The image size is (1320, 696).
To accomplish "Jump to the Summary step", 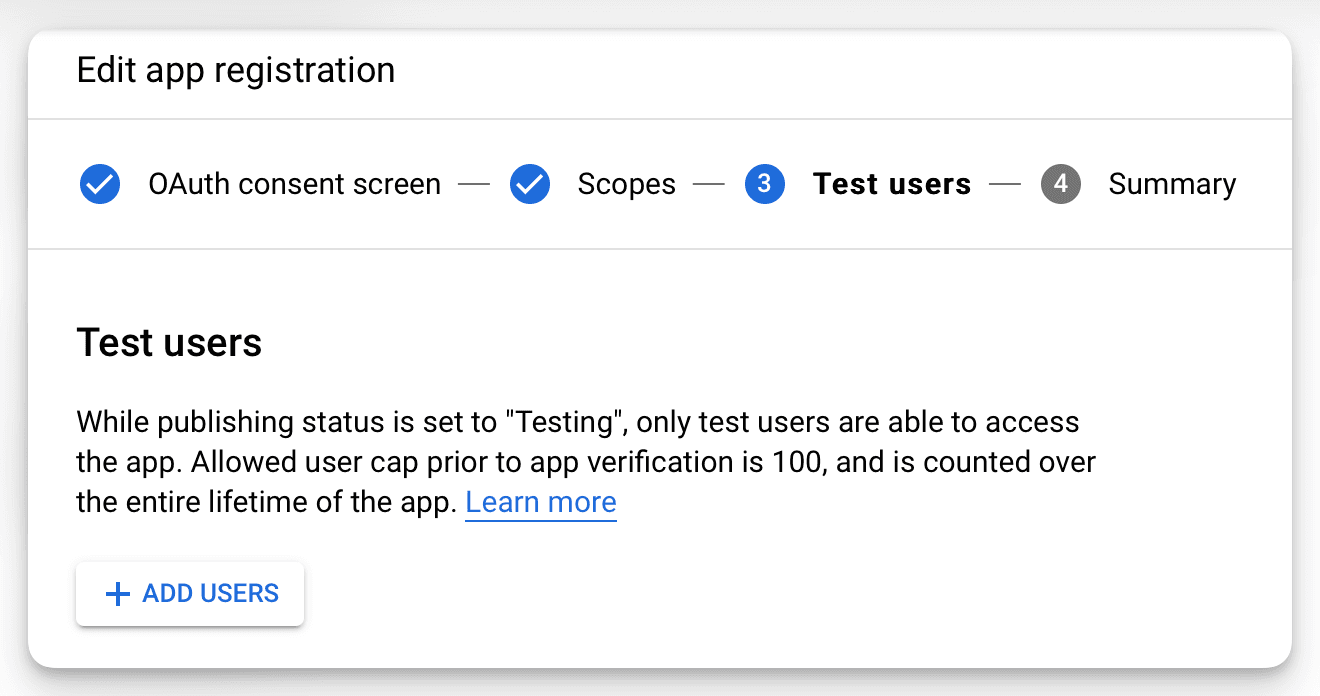I will click(1172, 185).
